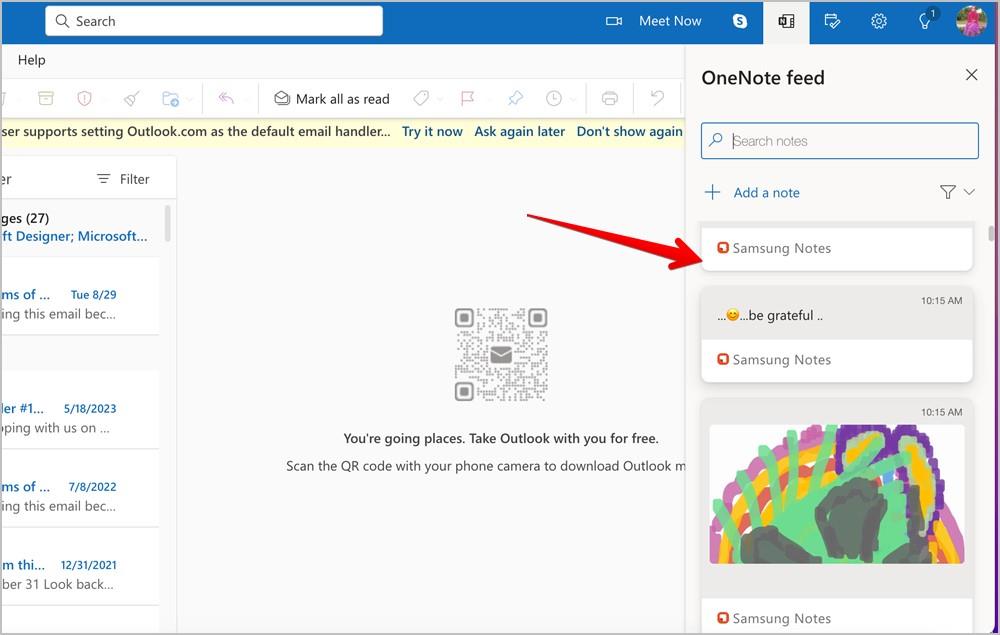Viewport: 1000px width, 635px height.
Task: Click the Outlook download QR code
Action: click(x=501, y=354)
